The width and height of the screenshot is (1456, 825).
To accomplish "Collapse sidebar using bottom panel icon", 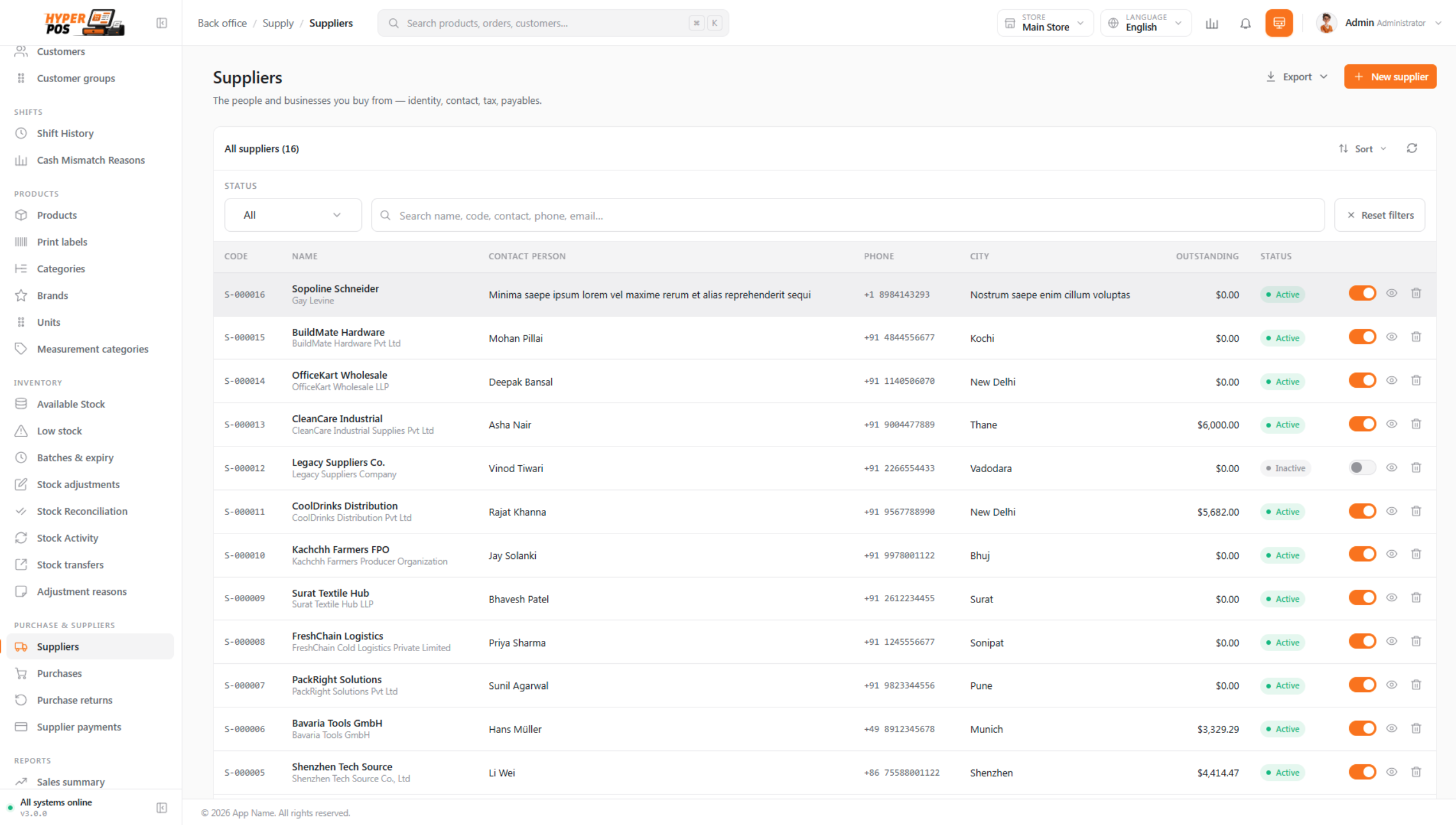I will 162,808.
